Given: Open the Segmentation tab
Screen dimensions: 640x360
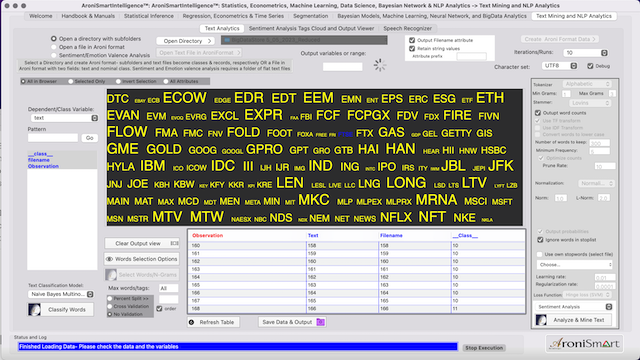Looking at the screenshot, I should click(310, 16).
